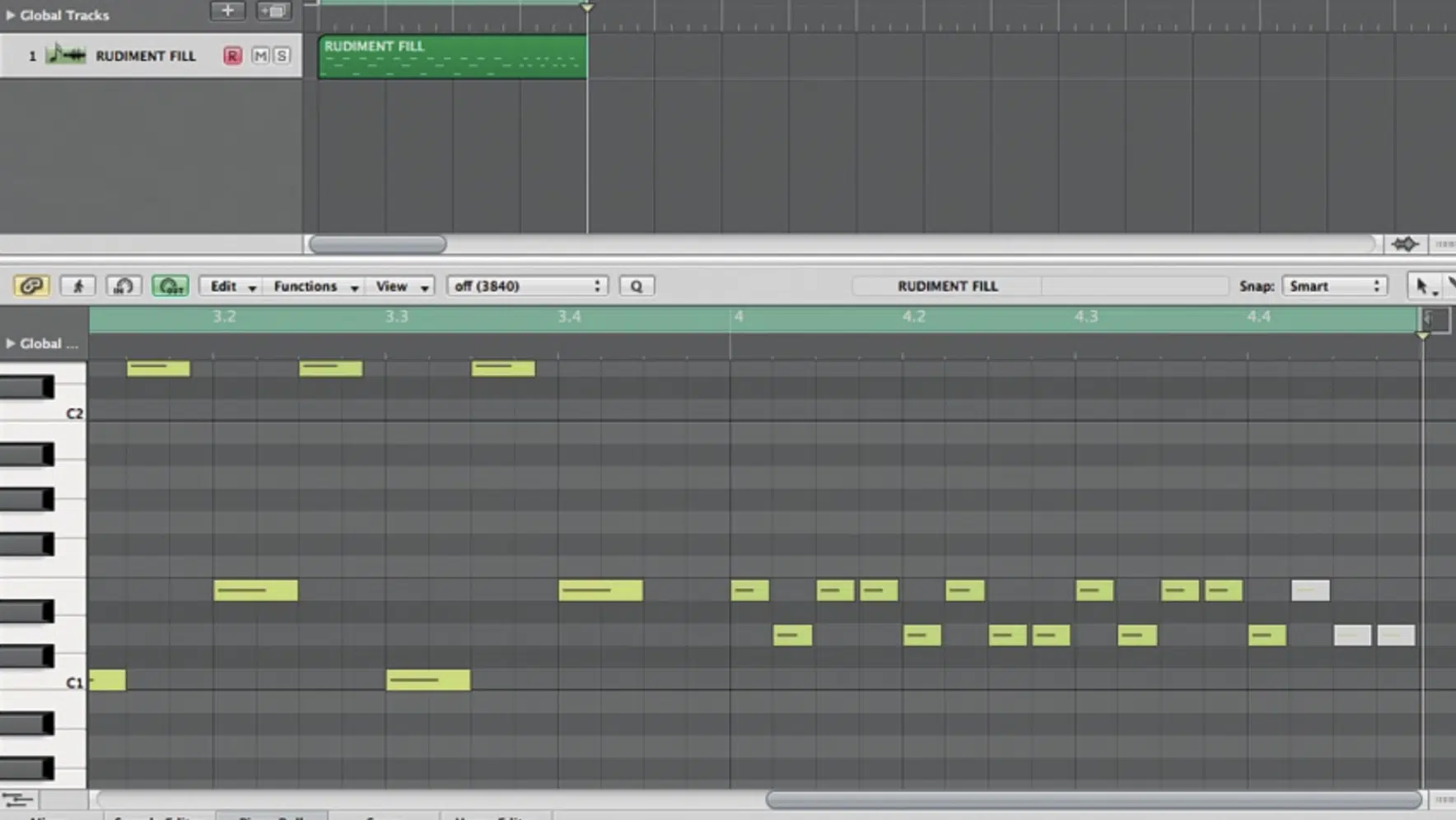
Task: Expand the Global Tracks disclosure triangle in Arrange
Action: [10, 15]
